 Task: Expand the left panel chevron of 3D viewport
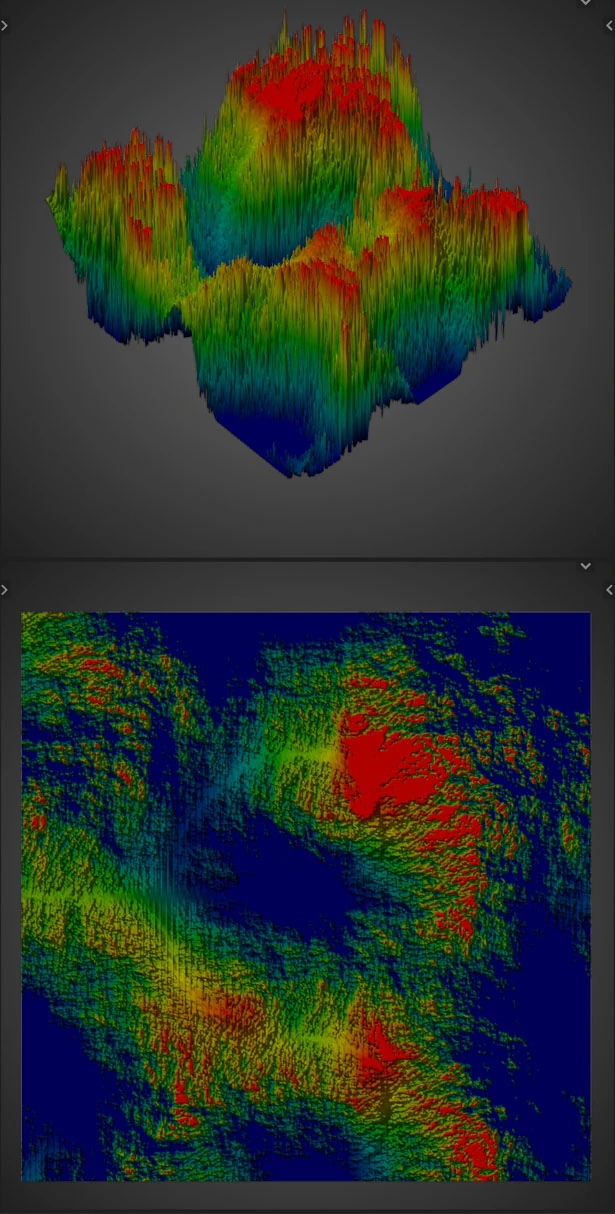coord(4,27)
